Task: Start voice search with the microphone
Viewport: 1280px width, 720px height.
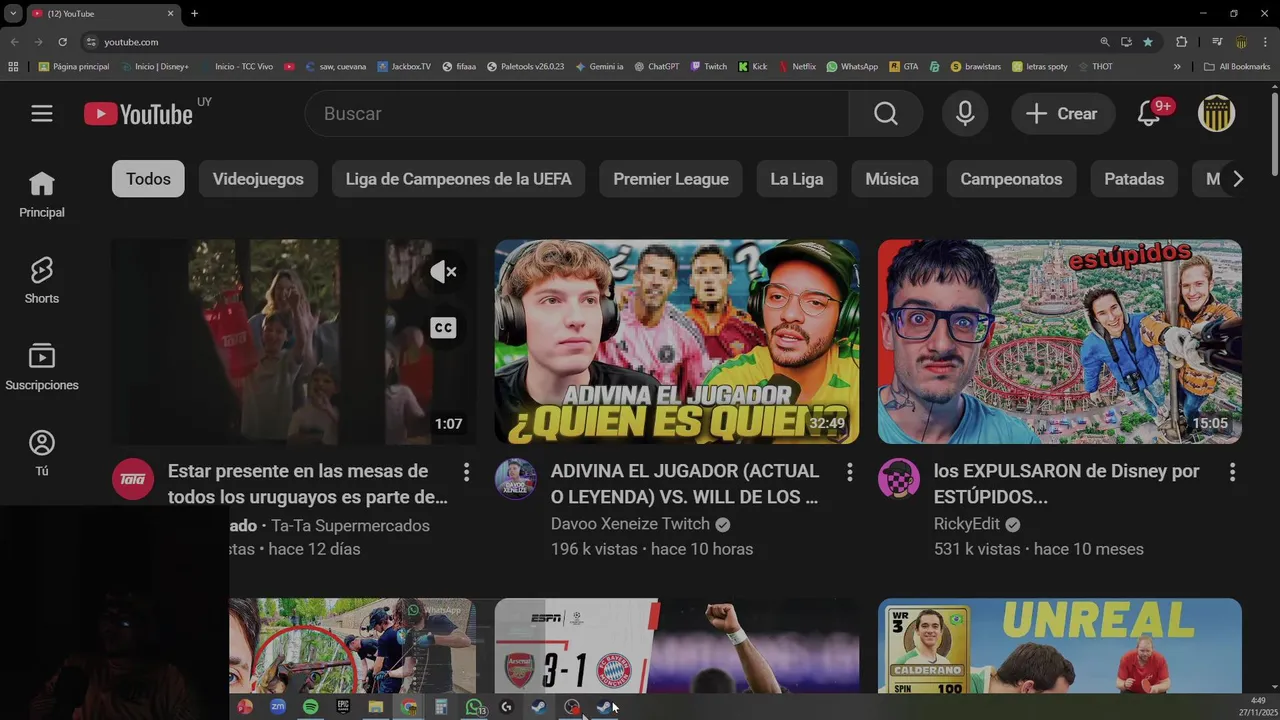Action: coord(965,114)
